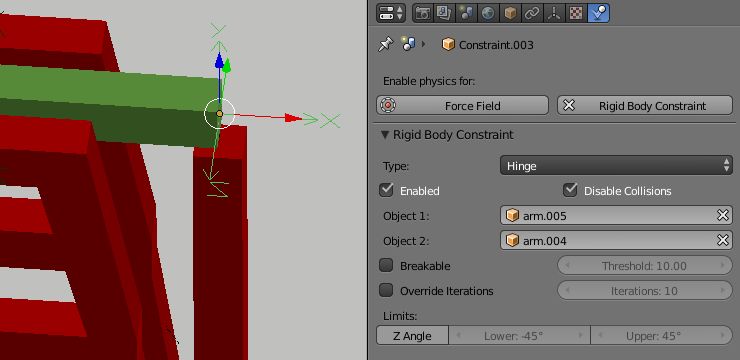
Task: Click the Force Field button
Action: [462, 105]
